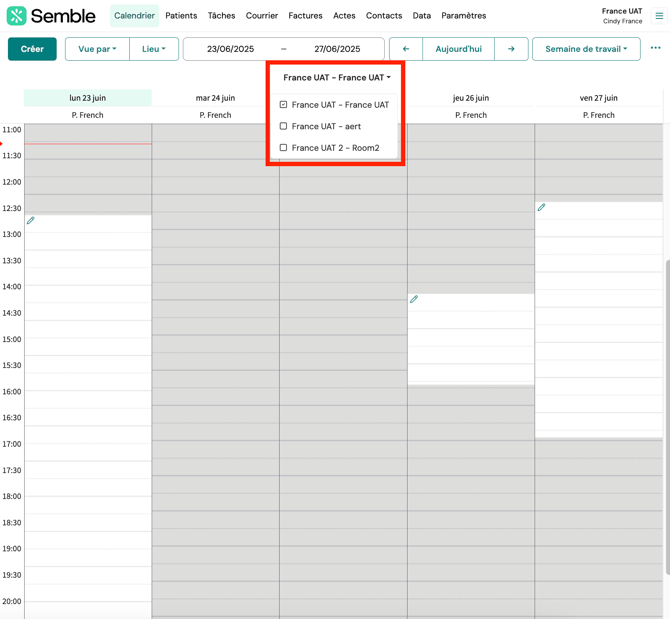
Task: Open the Patients menu
Action: [181, 16]
